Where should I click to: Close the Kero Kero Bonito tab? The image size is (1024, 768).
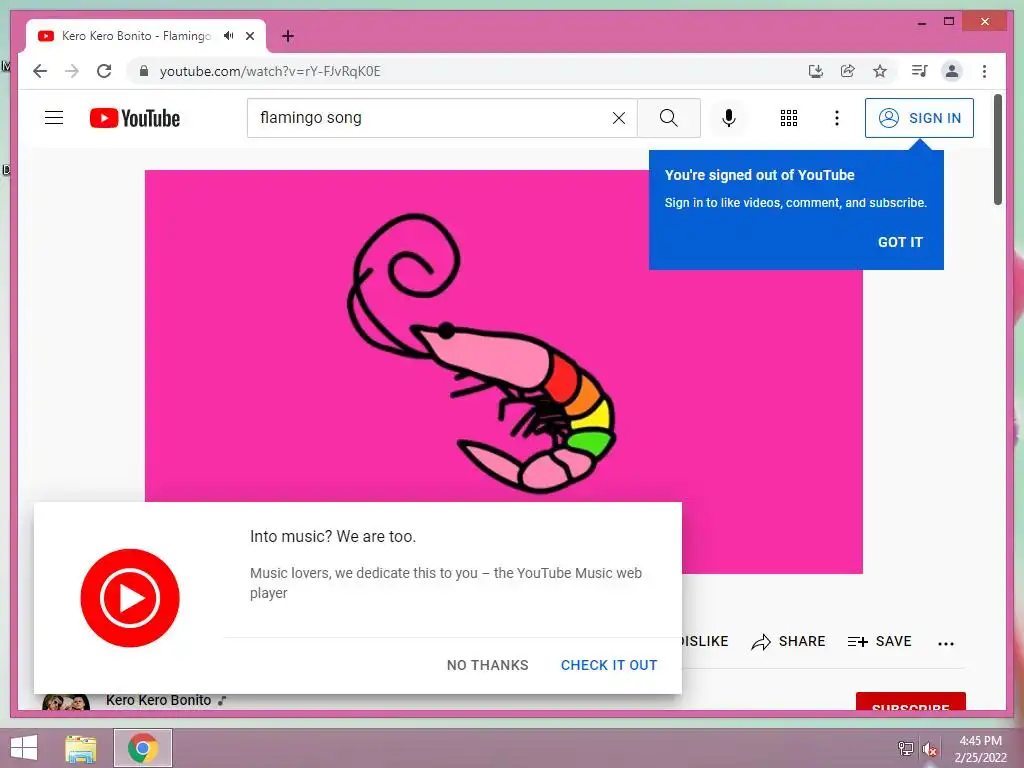click(250, 36)
